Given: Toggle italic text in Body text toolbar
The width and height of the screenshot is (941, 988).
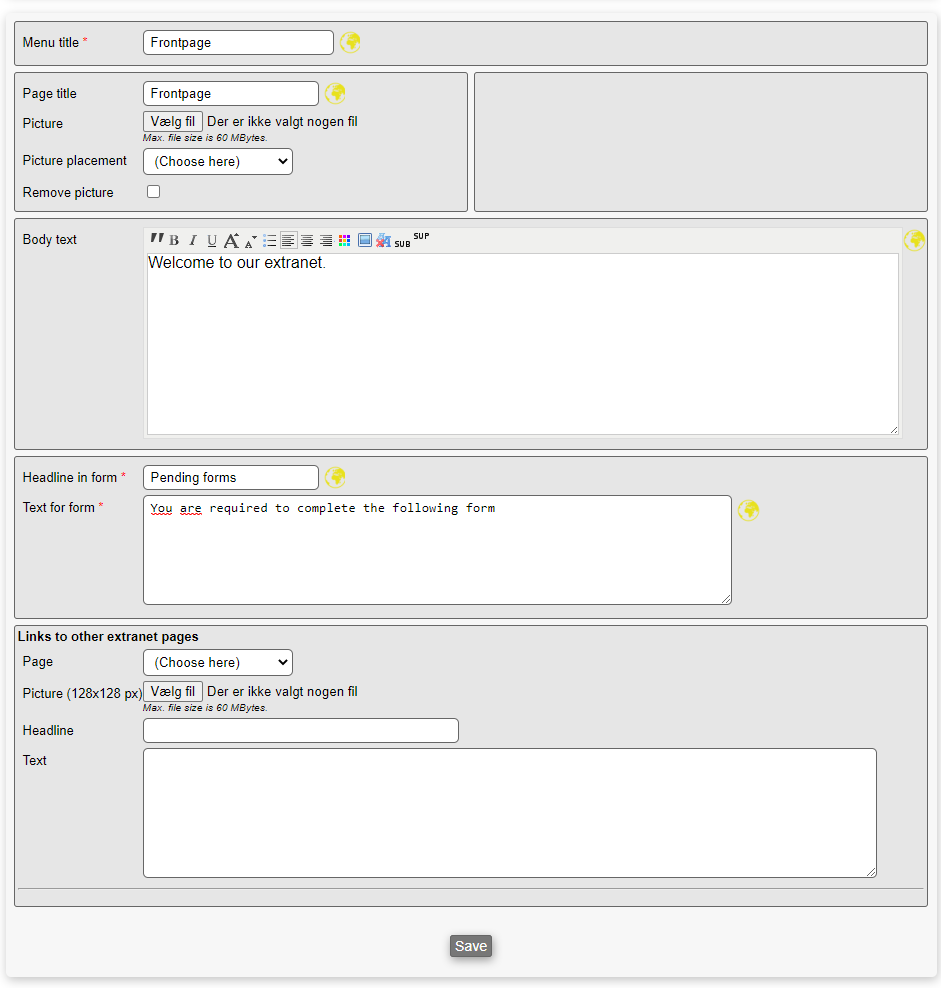Looking at the screenshot, I should (193, 241).
